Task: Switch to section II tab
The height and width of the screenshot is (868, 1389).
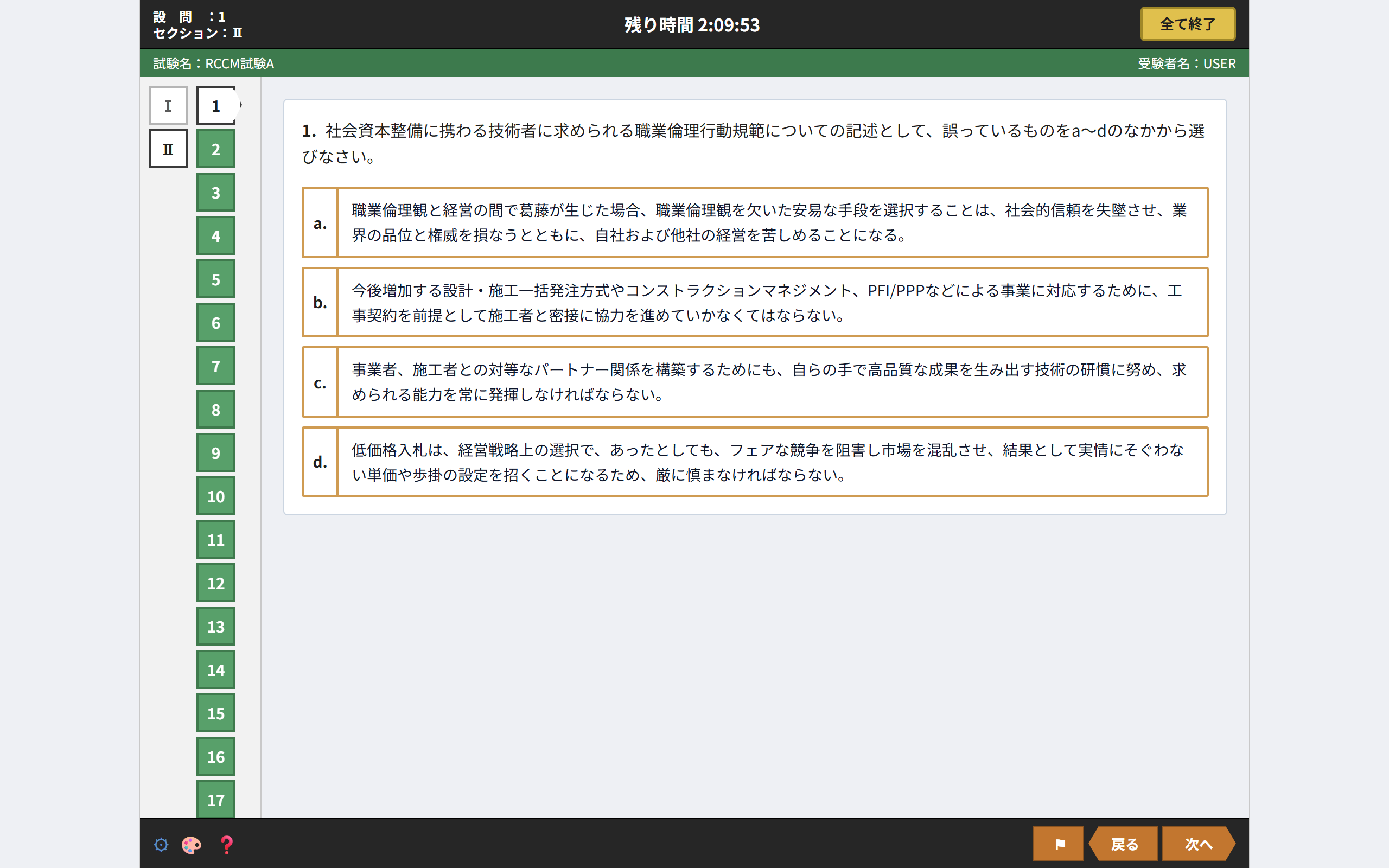Action: point(168,149)
